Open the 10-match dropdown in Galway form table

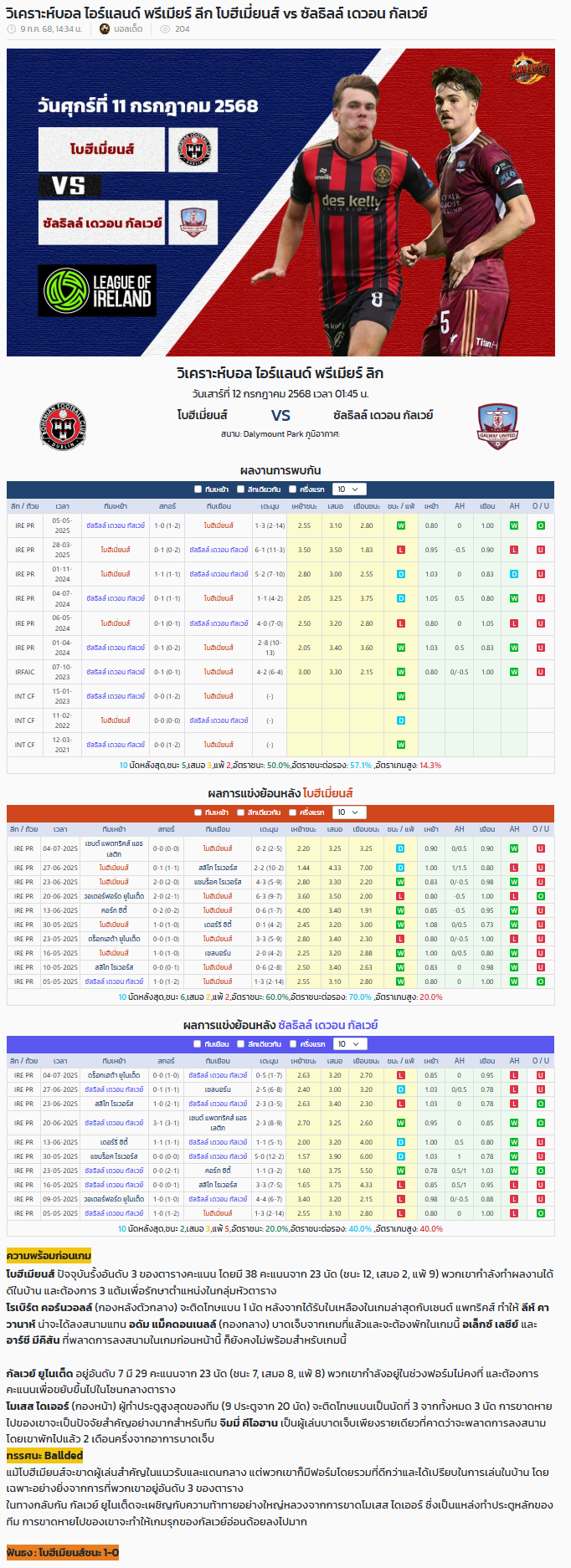(x=348, y=1044)
